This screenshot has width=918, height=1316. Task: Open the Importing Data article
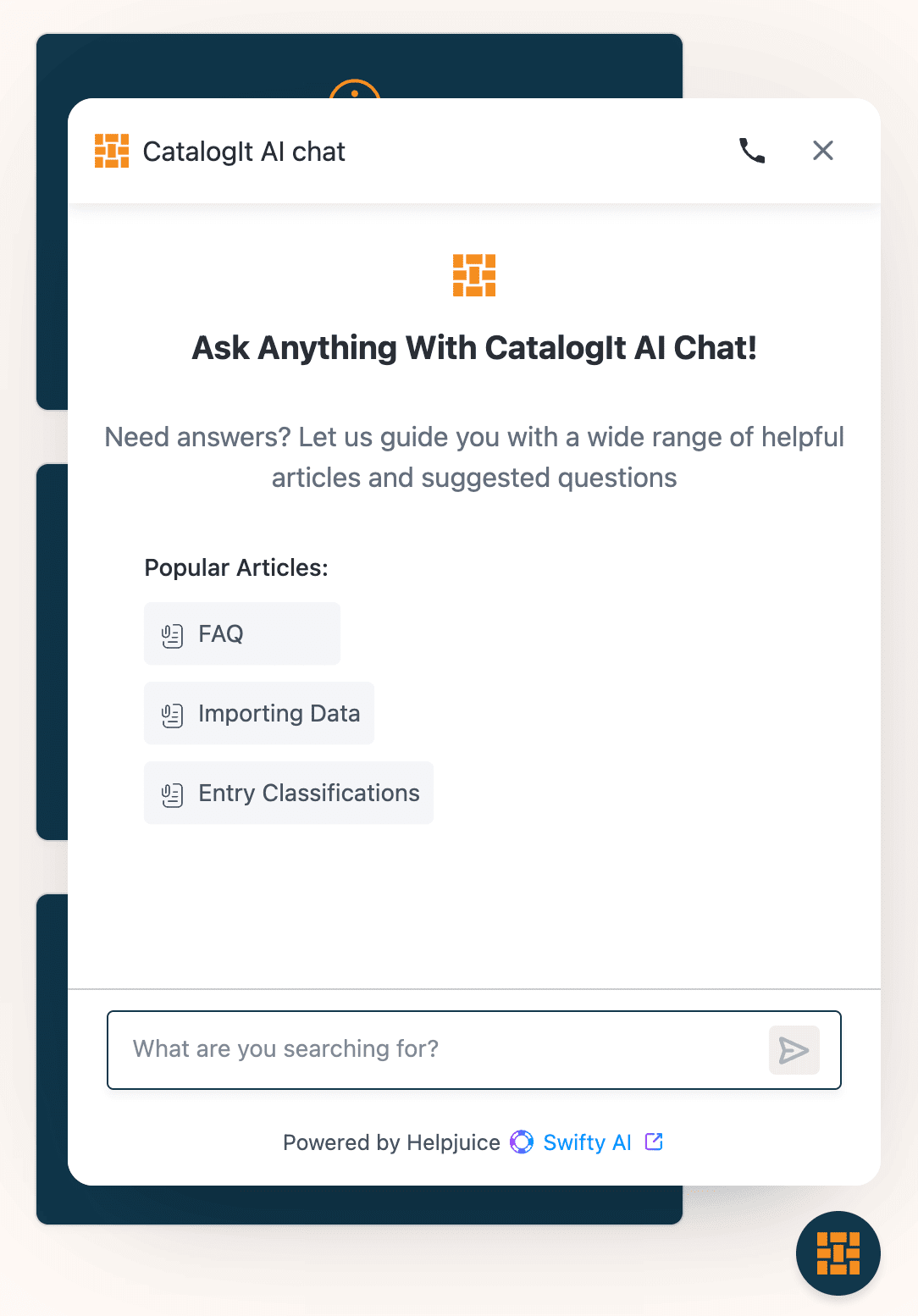(259, 713)
